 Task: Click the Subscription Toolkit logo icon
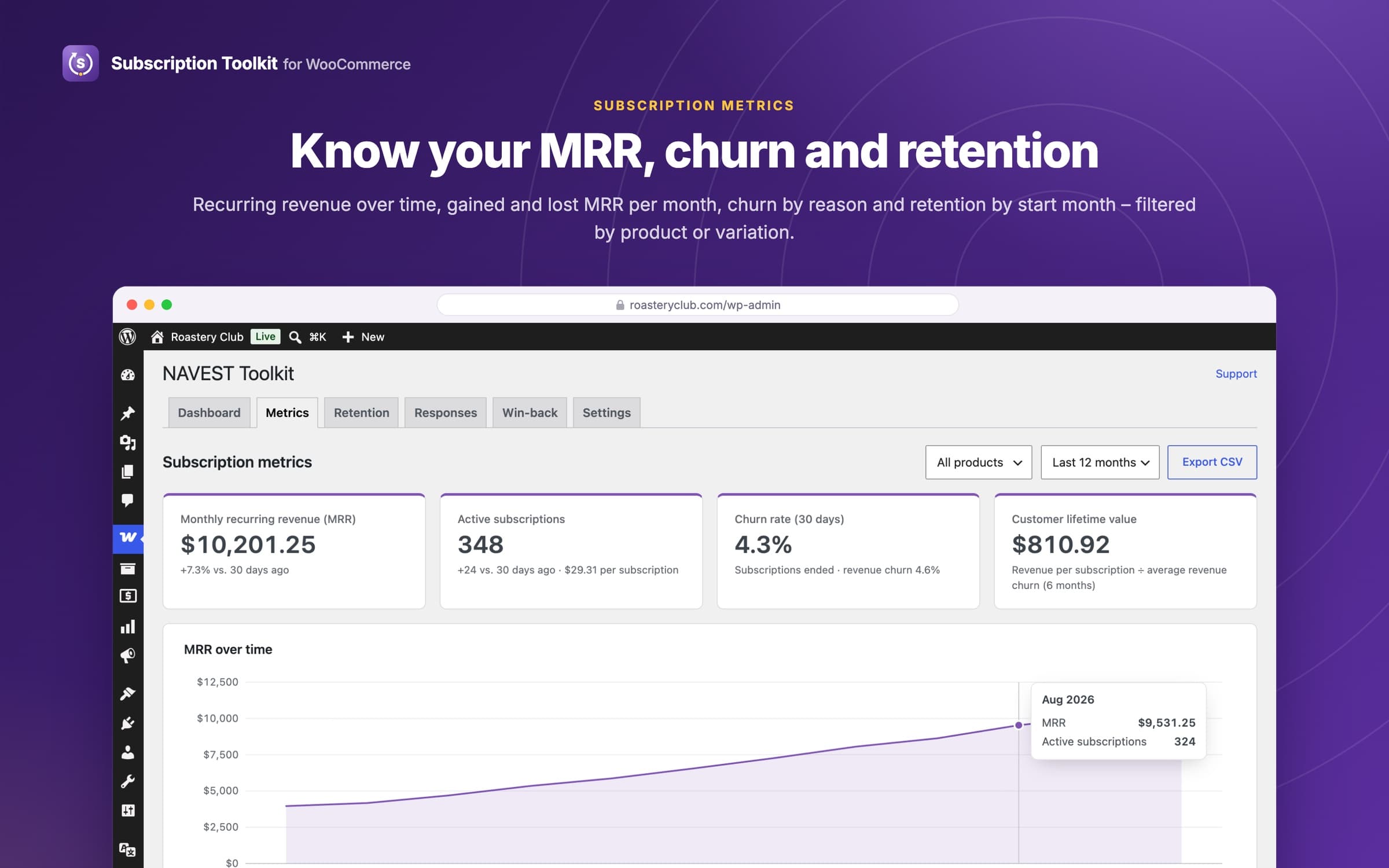tap(80, 63)
